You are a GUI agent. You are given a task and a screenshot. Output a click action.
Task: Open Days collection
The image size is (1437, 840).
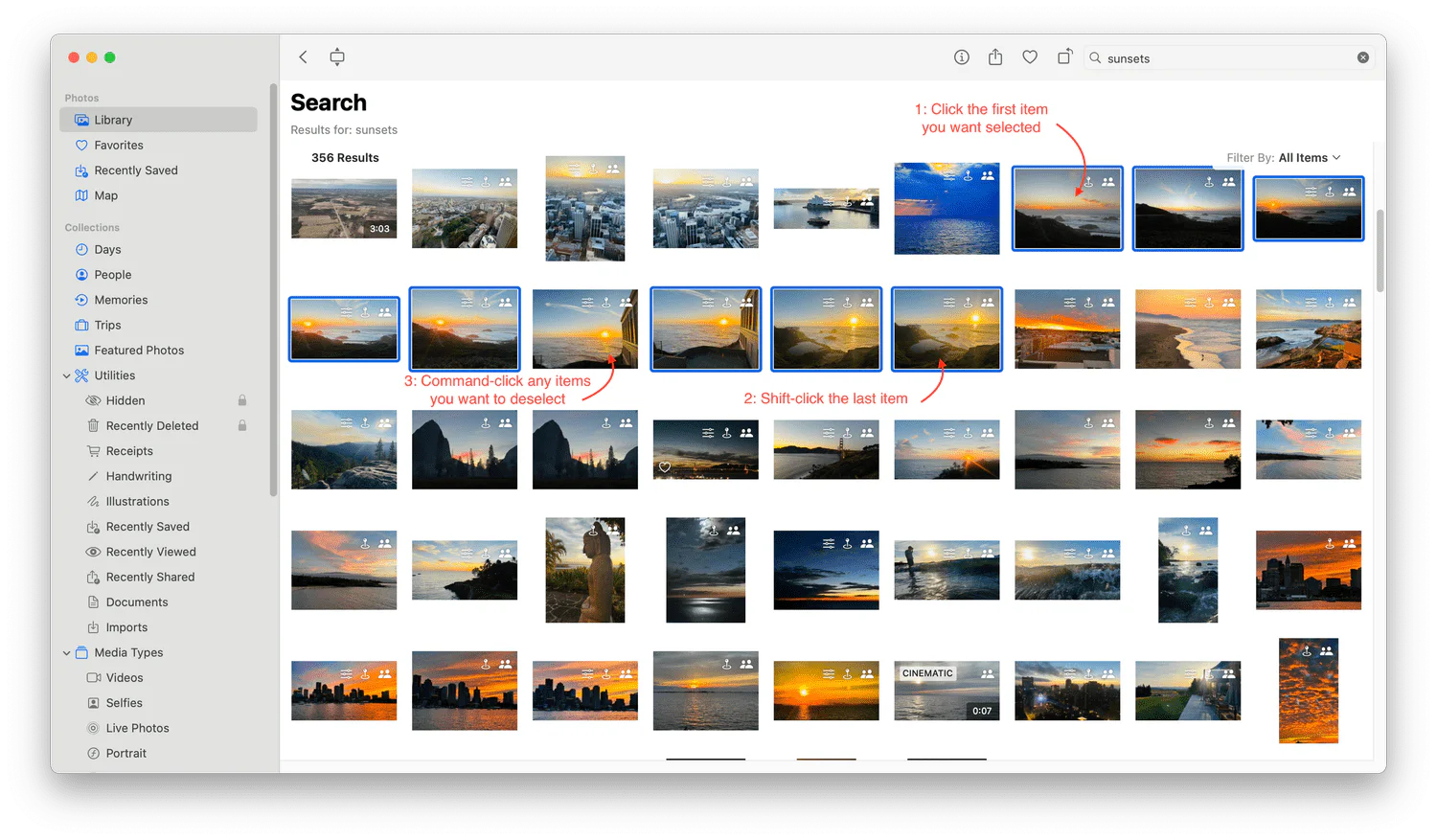(158, 249)
